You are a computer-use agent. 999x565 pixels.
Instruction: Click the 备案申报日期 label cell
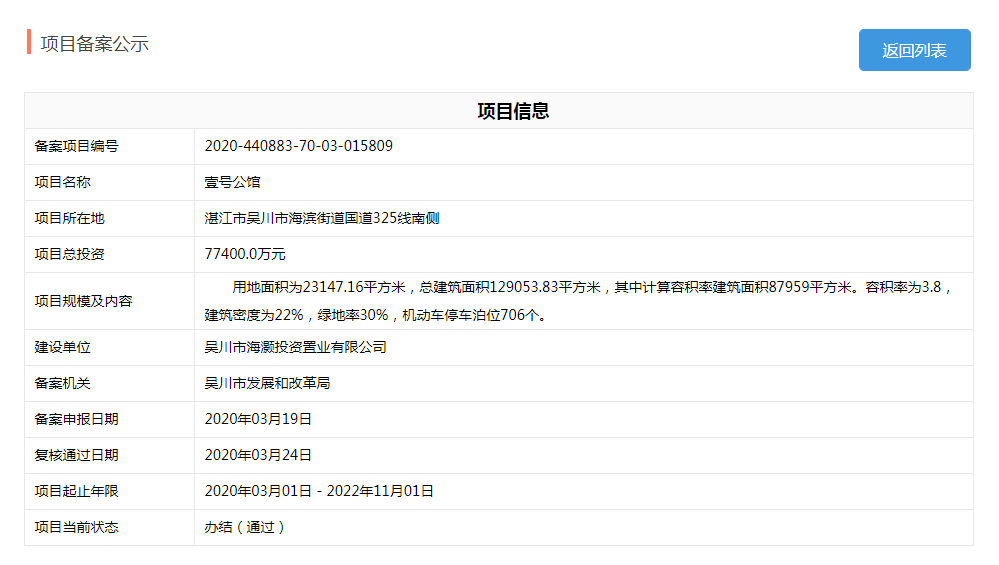click(110, 419)
